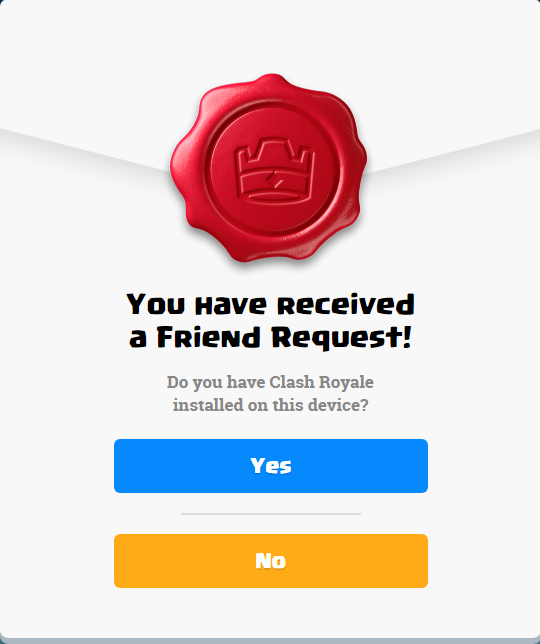Click the word 'Friend' in the heading

(x=209, y=338)
